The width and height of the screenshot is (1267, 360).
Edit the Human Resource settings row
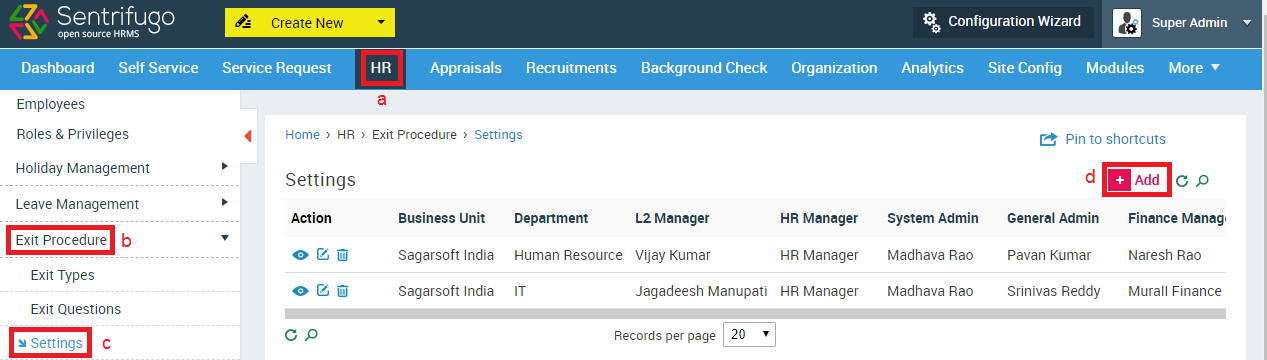322,255
